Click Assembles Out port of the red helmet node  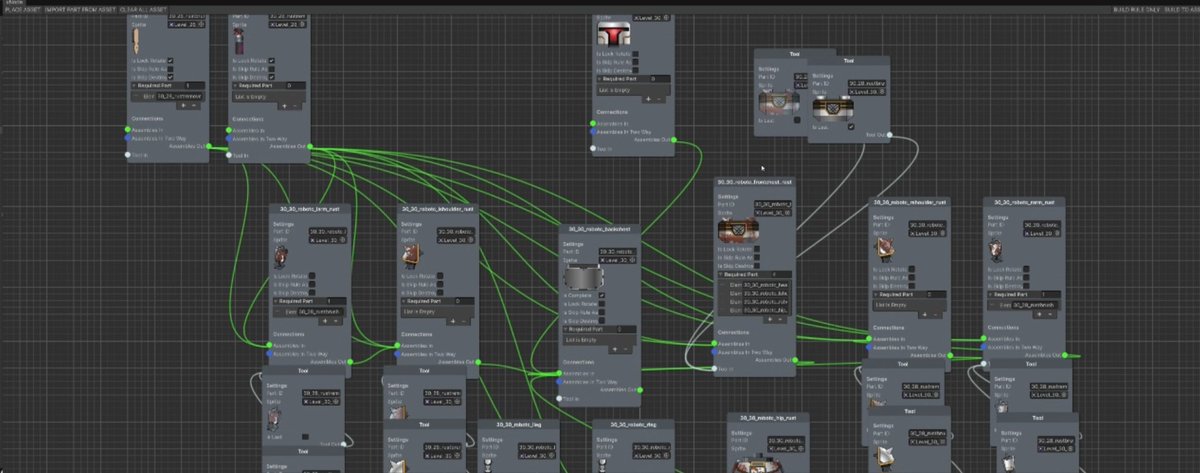click(x=674, y=140)
